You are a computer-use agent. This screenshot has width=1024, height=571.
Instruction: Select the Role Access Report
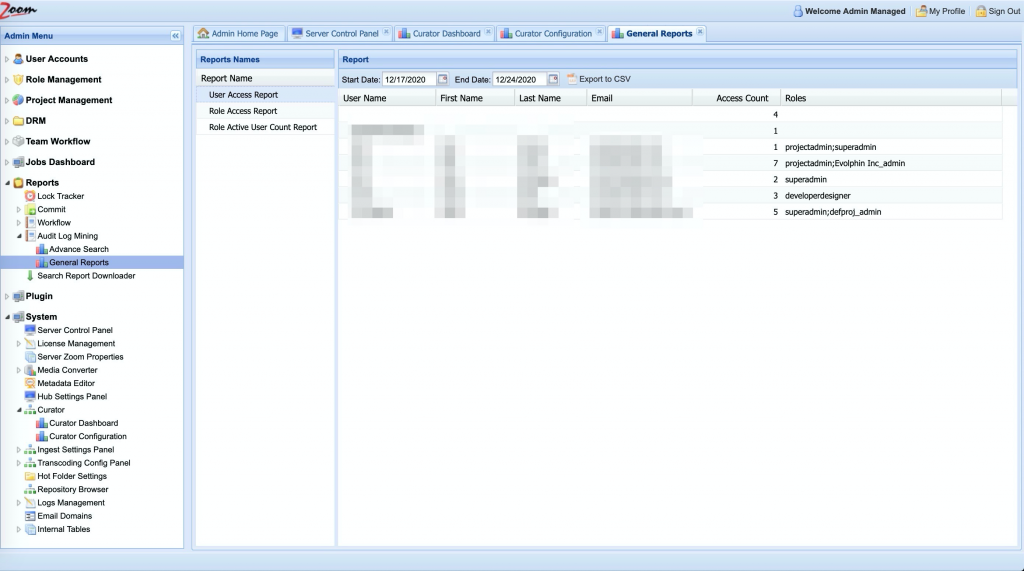265,111
